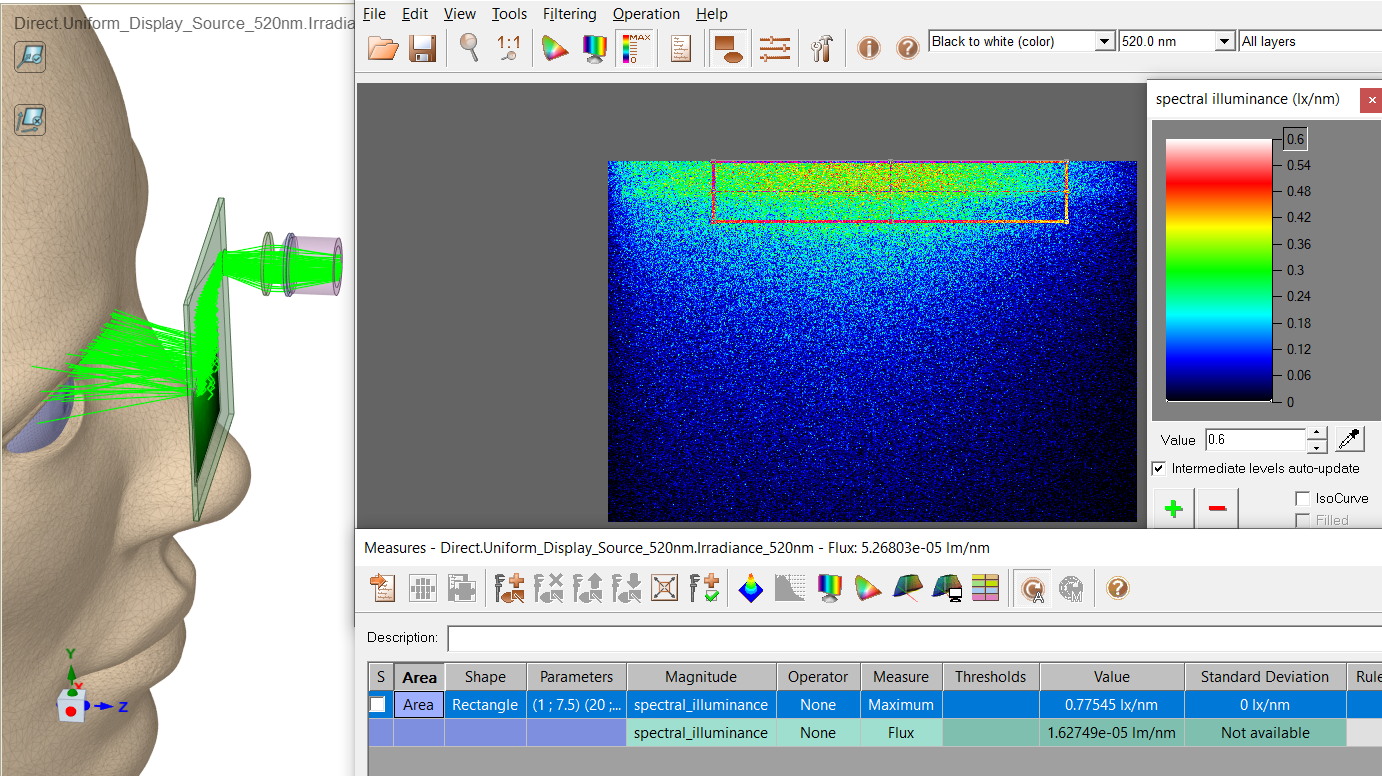Select the 0.77545 lx/nm value cell
1382x776 pixels.
click(1112, 705)
